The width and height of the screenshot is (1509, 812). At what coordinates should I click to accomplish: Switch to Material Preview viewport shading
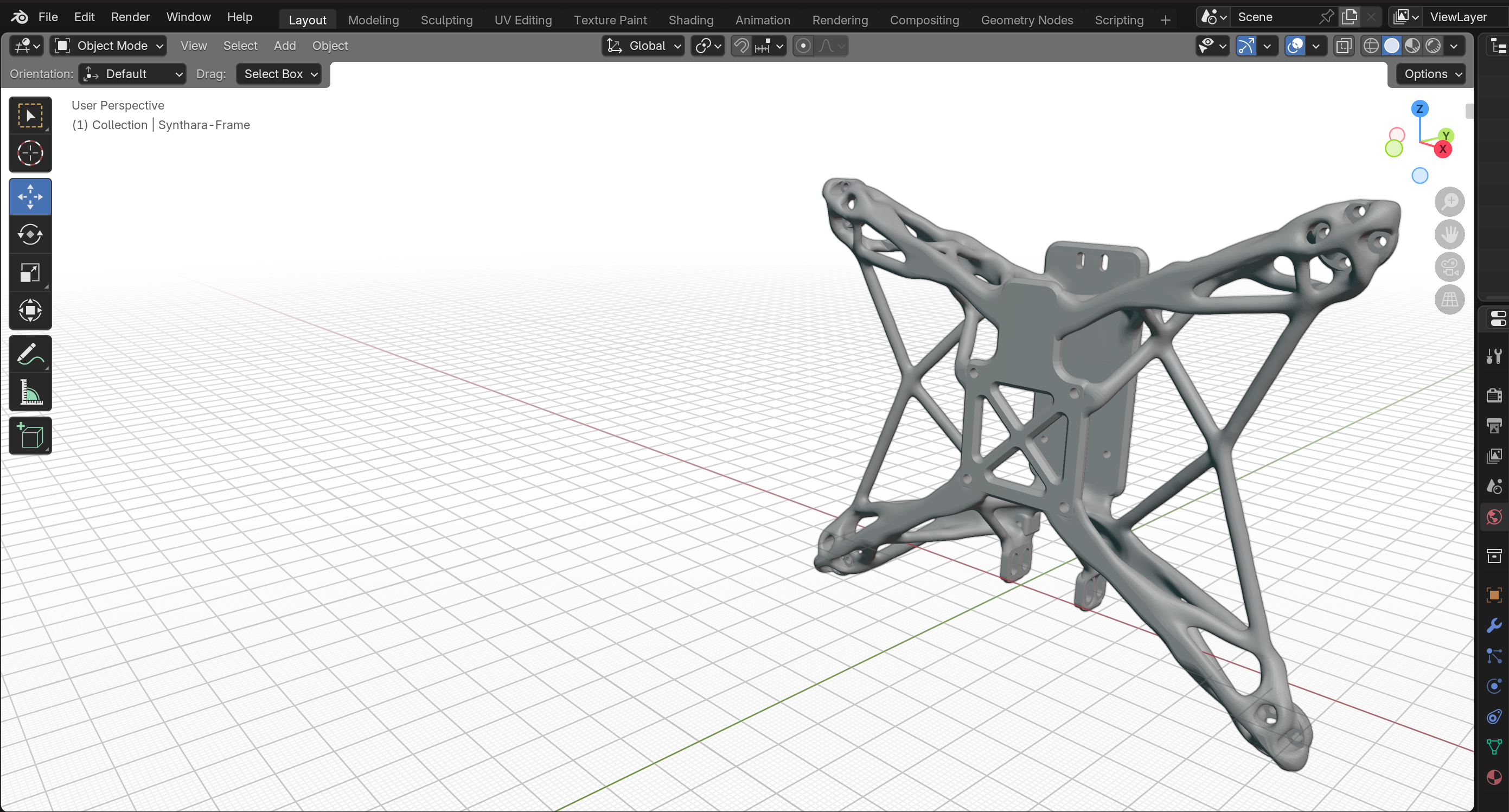point(1413,46)
